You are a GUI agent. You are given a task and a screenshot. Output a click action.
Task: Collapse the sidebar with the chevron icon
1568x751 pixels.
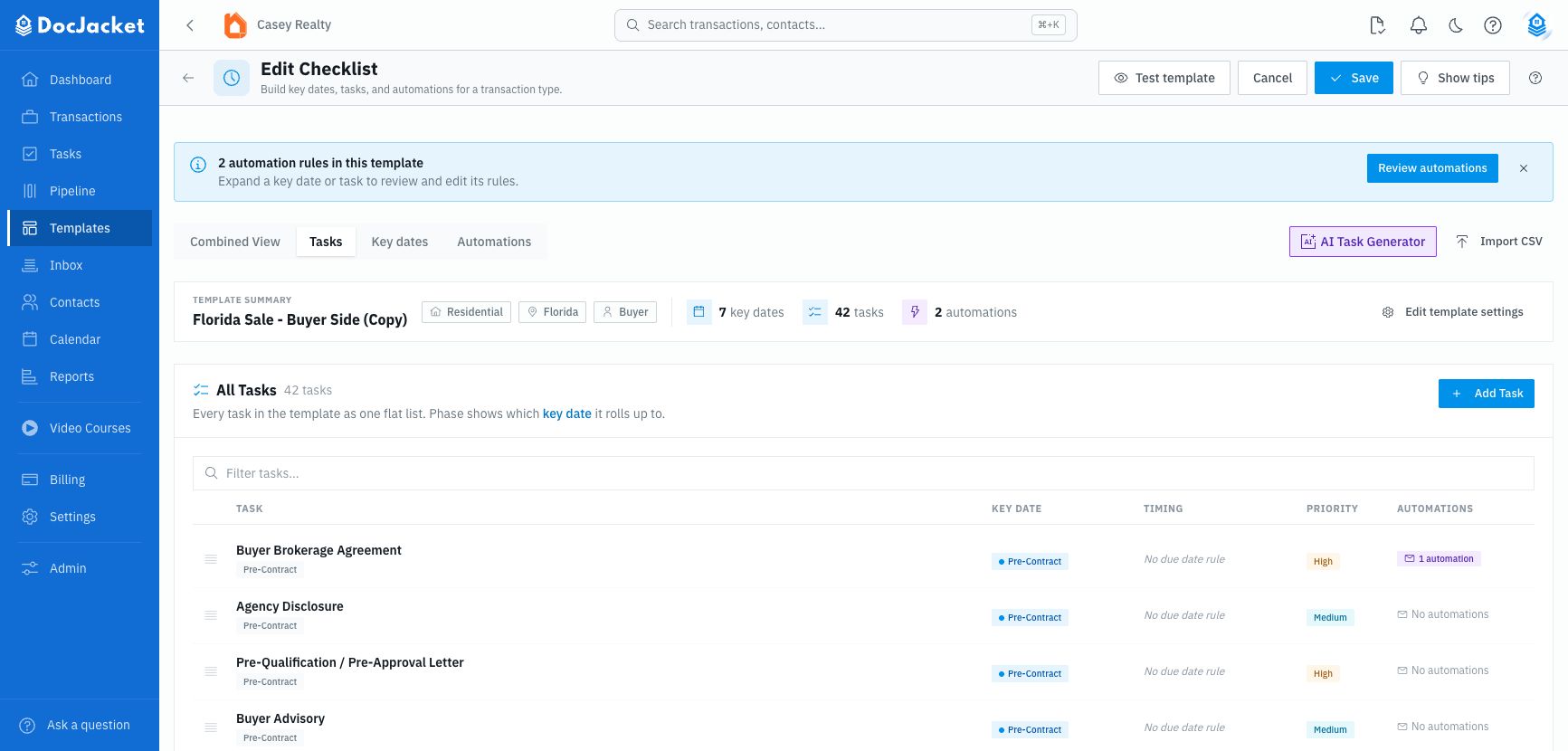(190, 25)
